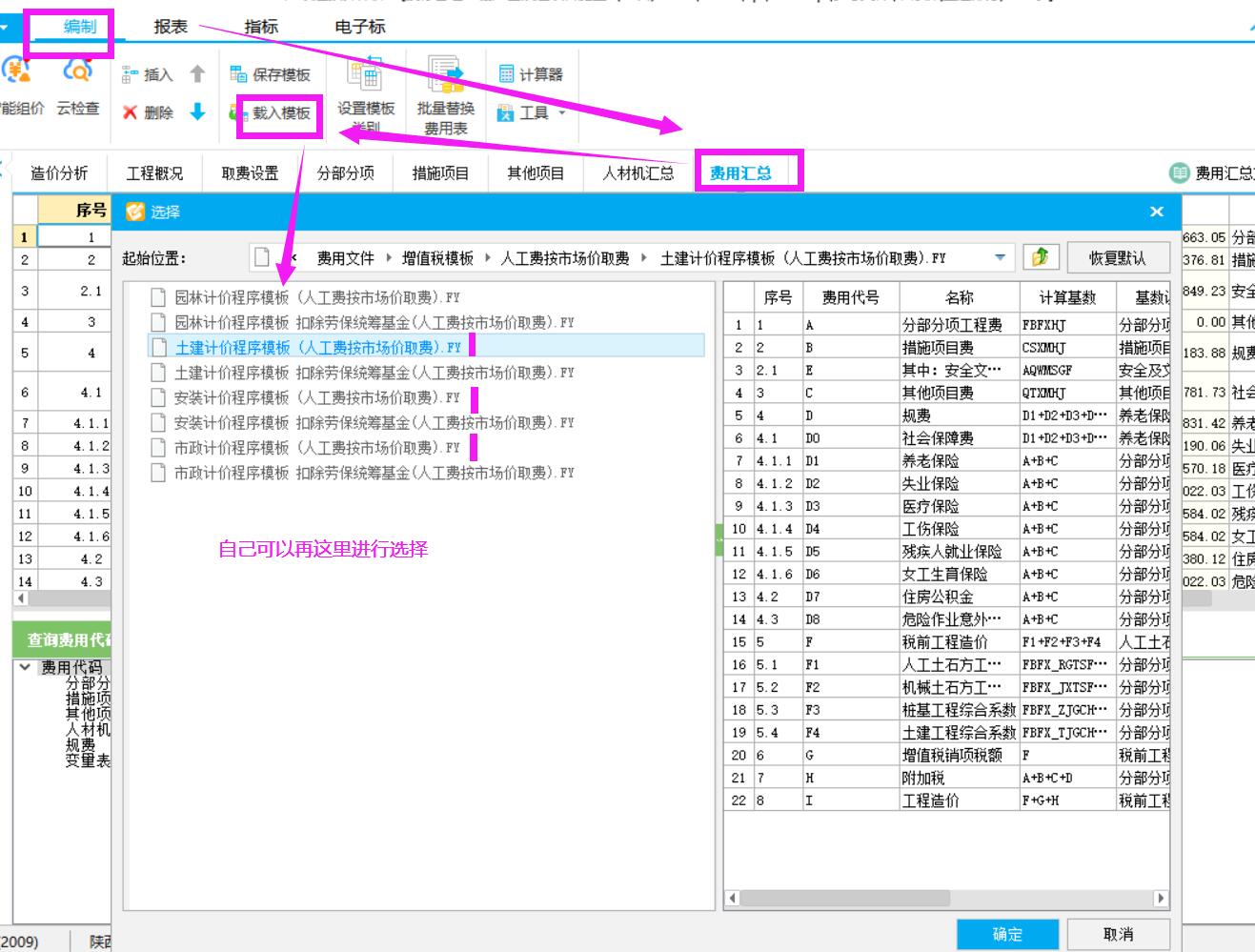Open the 报表 ribbon tab
Screen dimensions: 1255x952
coord(171,27)
